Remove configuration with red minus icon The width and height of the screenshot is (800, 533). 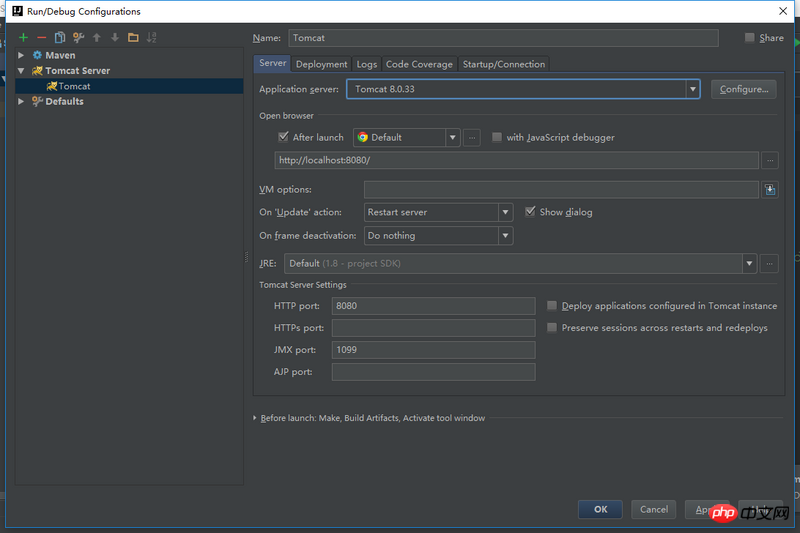pyautogui.click(x=42, y=37)
